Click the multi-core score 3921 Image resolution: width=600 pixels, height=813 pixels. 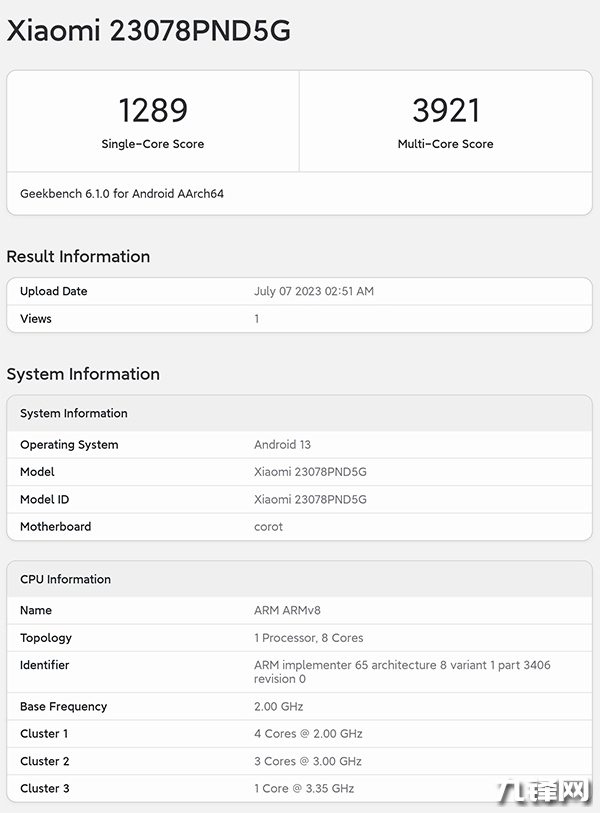[445, 109]
